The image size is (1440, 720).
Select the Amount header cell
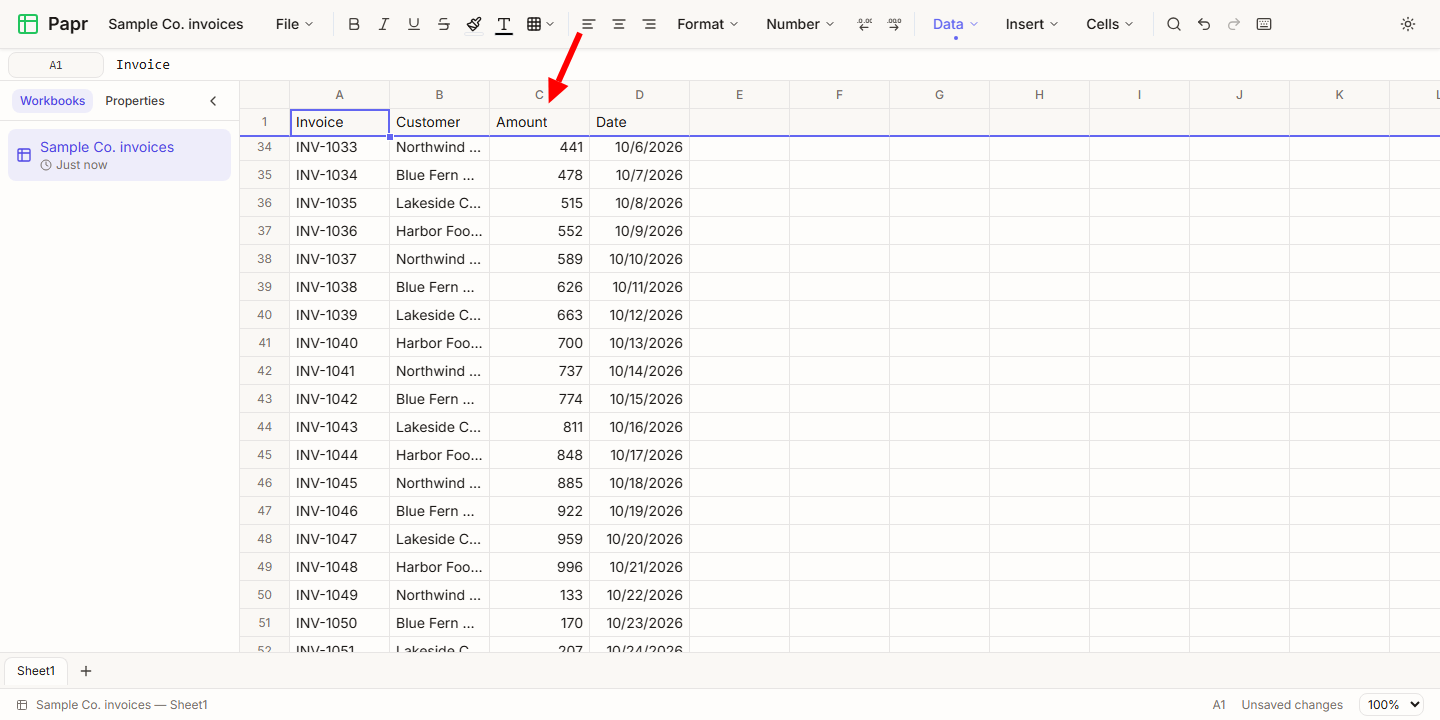(540, 122)
